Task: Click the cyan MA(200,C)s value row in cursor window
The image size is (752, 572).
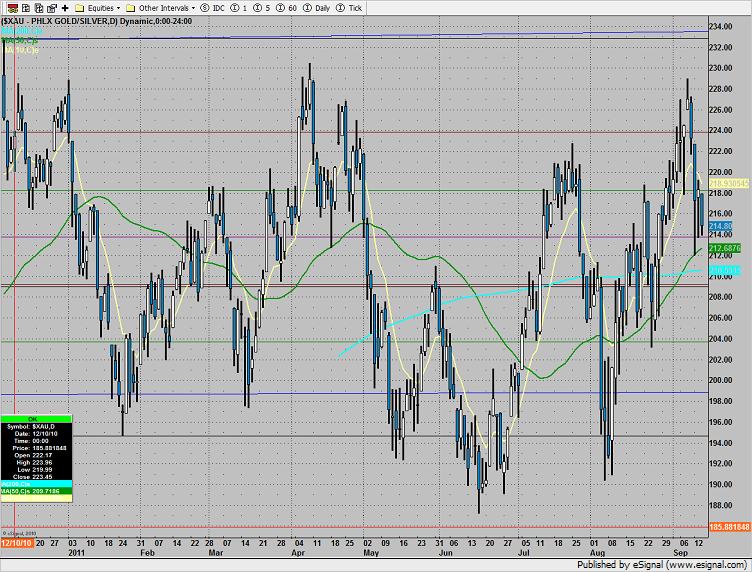Action: (x=36, y=484)
